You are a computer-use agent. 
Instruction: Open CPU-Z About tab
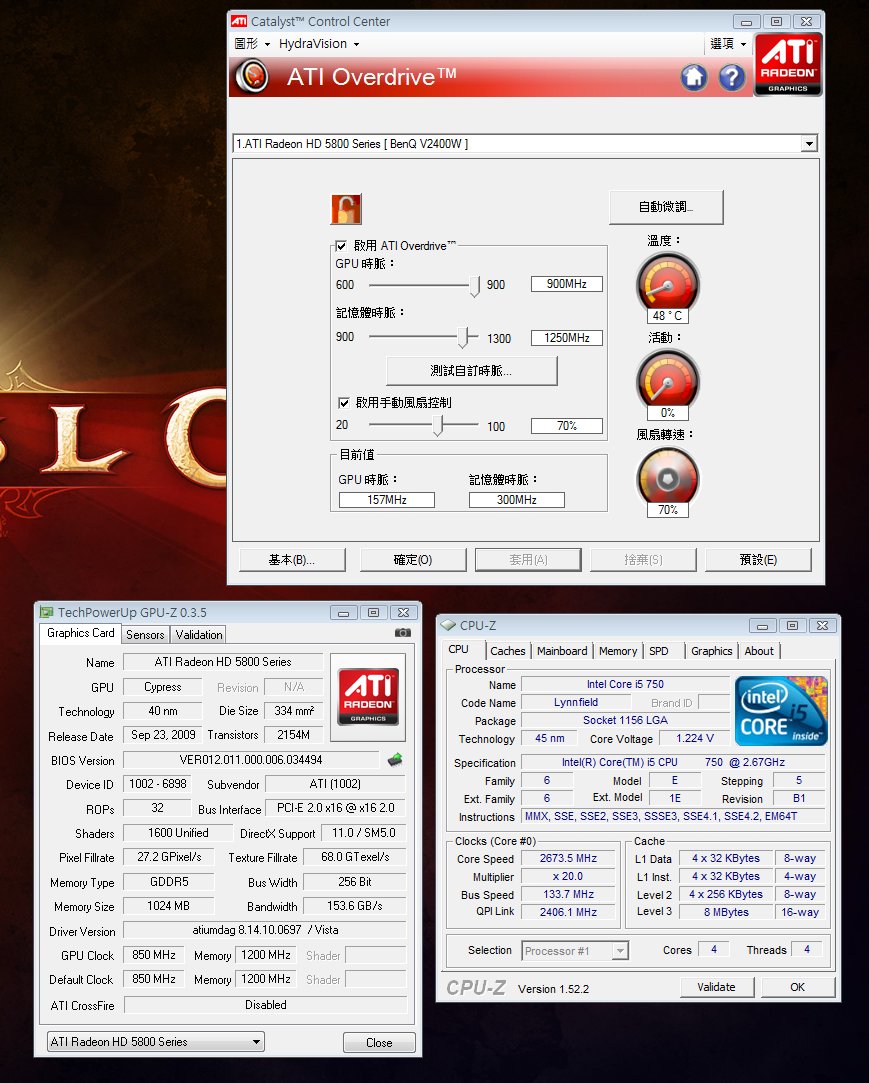759,651
